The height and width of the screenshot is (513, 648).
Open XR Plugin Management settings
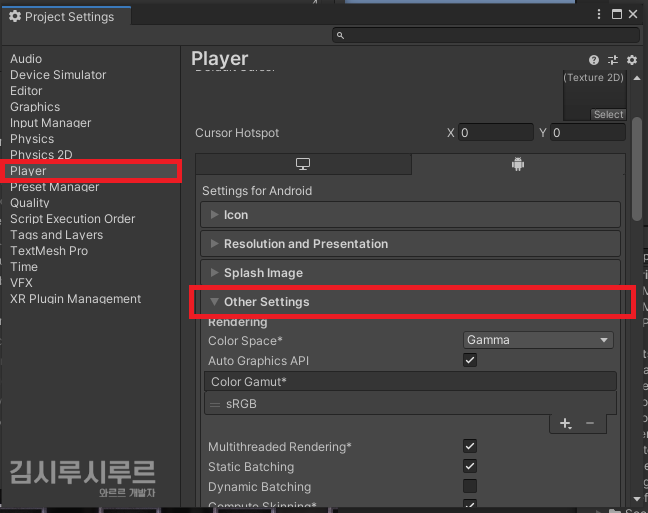(76, 299)
